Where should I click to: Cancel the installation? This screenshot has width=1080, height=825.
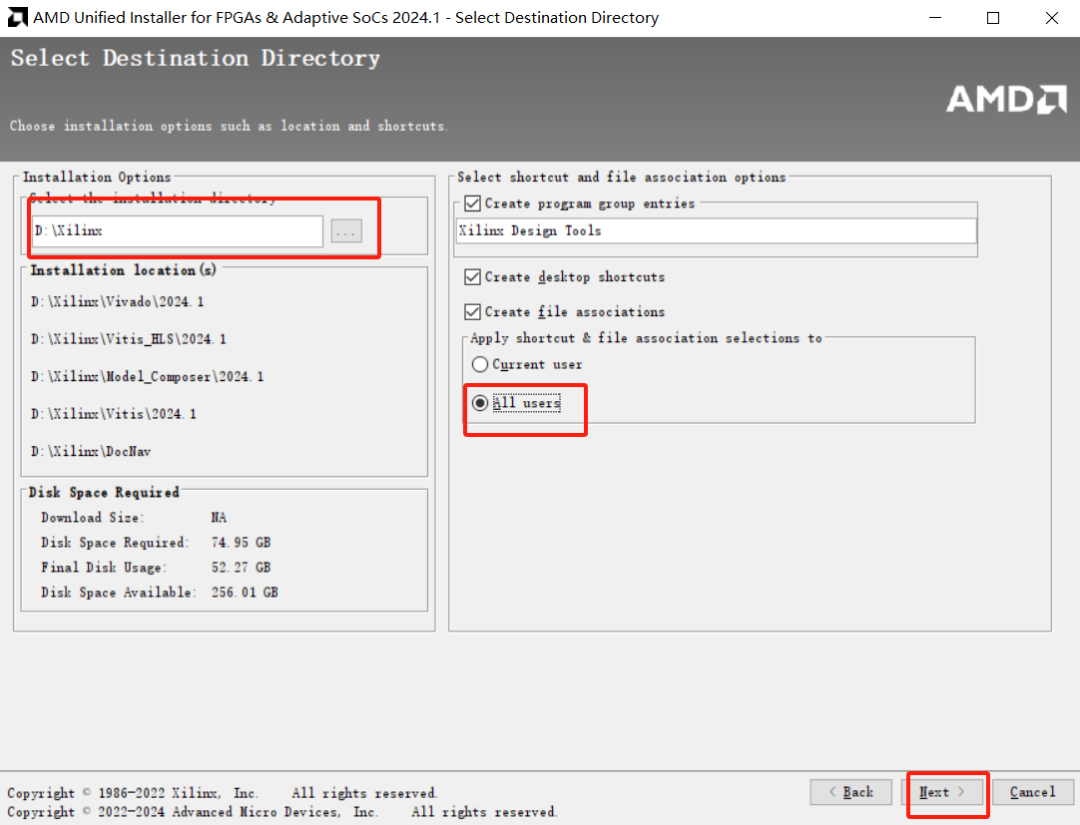tap(1032, 791)
